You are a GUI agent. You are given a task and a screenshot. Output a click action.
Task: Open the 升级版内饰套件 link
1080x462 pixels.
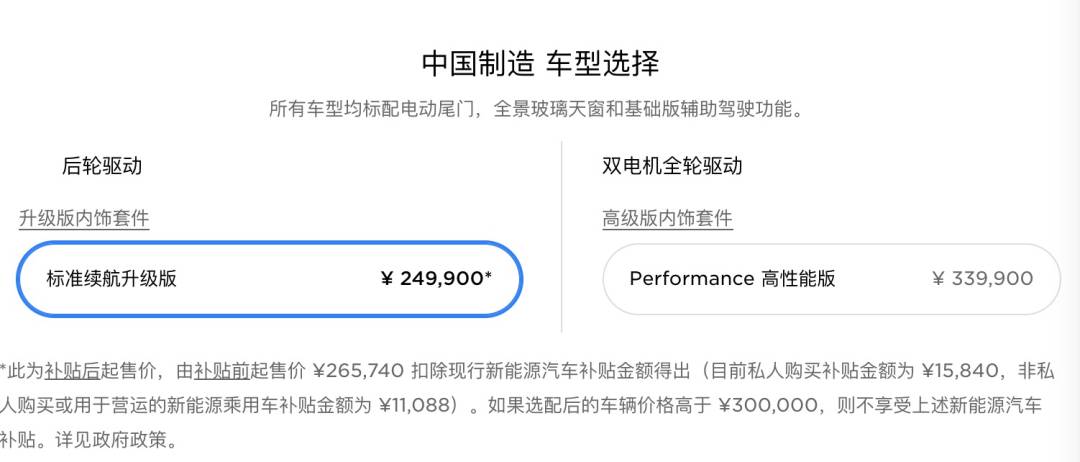(84, 219)
